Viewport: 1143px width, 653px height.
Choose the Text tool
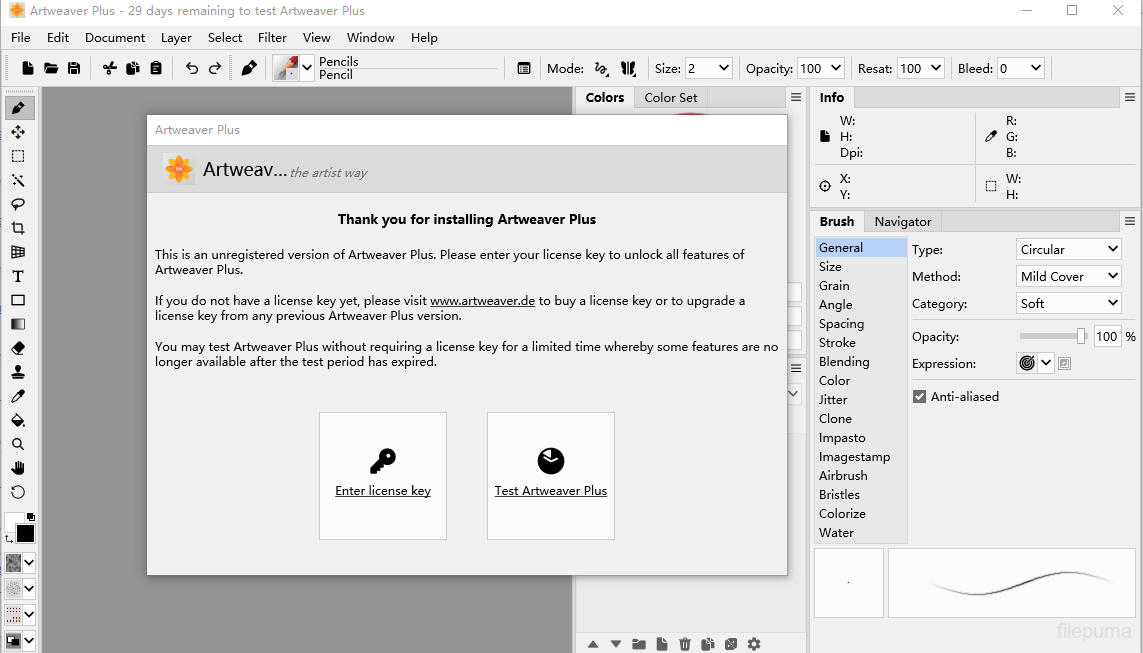coord(18,276)
